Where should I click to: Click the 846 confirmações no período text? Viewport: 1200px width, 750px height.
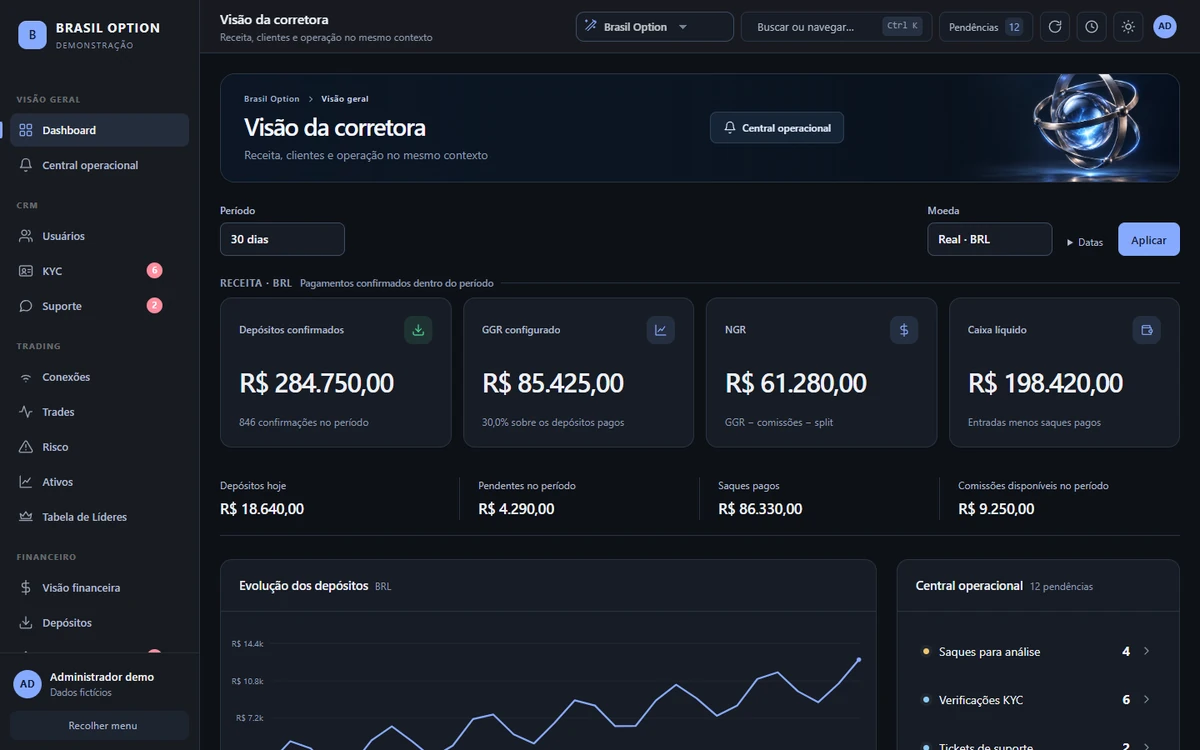[304, 422]
